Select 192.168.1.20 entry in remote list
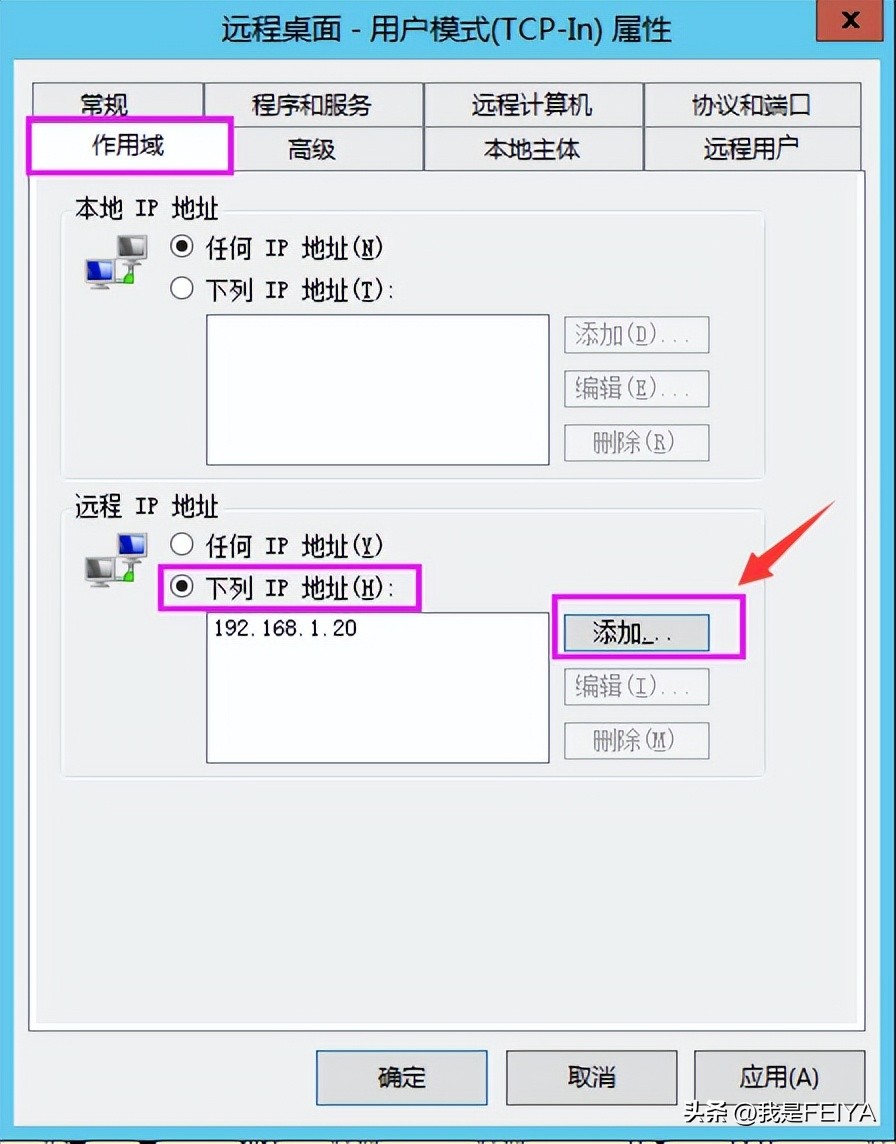 pyautogui.click(x=285, y=628)
